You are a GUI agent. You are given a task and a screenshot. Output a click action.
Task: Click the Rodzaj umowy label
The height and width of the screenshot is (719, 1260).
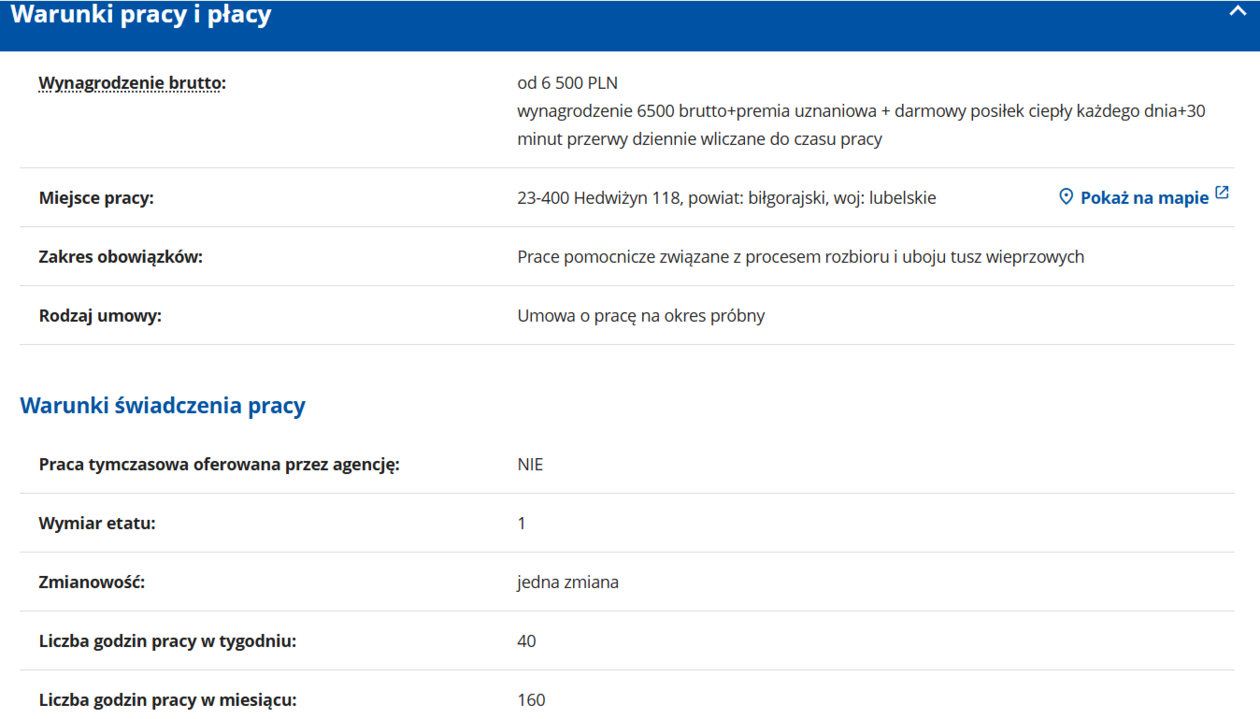click(100, 316)
